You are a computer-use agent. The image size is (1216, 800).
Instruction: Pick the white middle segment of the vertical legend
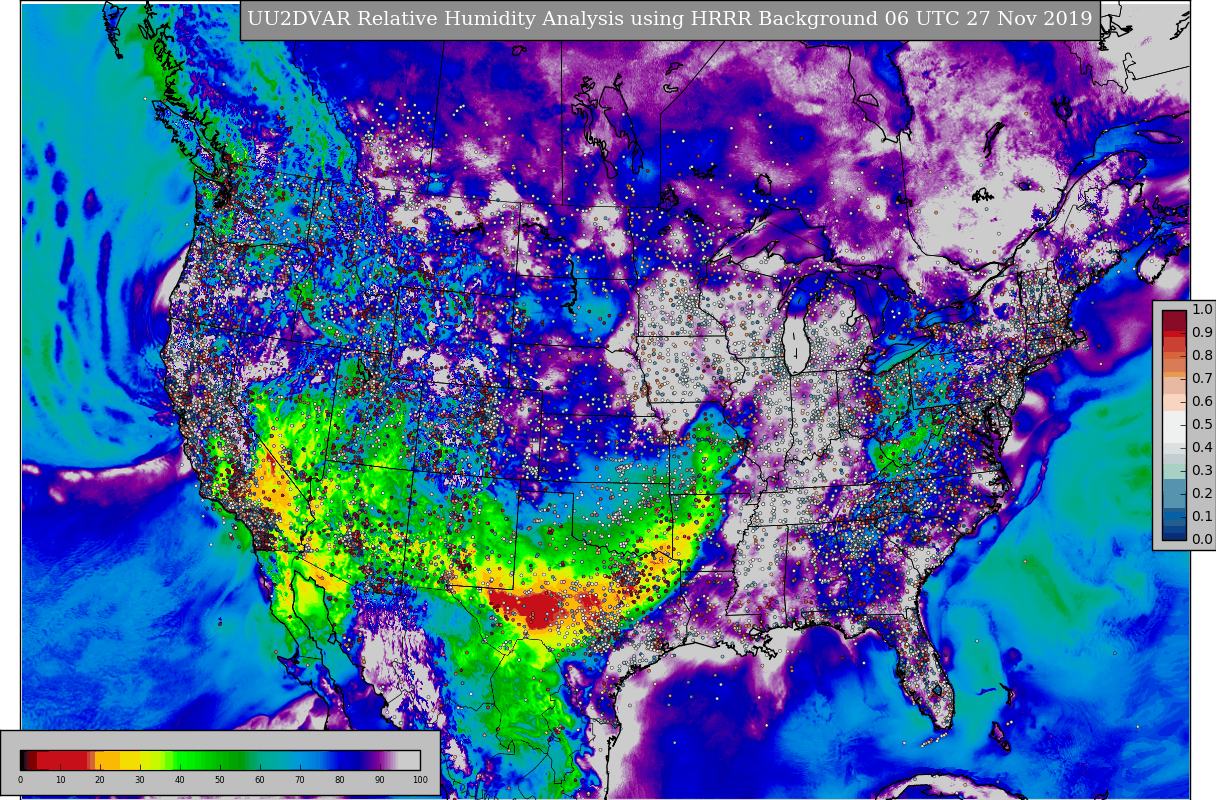(x=1174, y=427)
